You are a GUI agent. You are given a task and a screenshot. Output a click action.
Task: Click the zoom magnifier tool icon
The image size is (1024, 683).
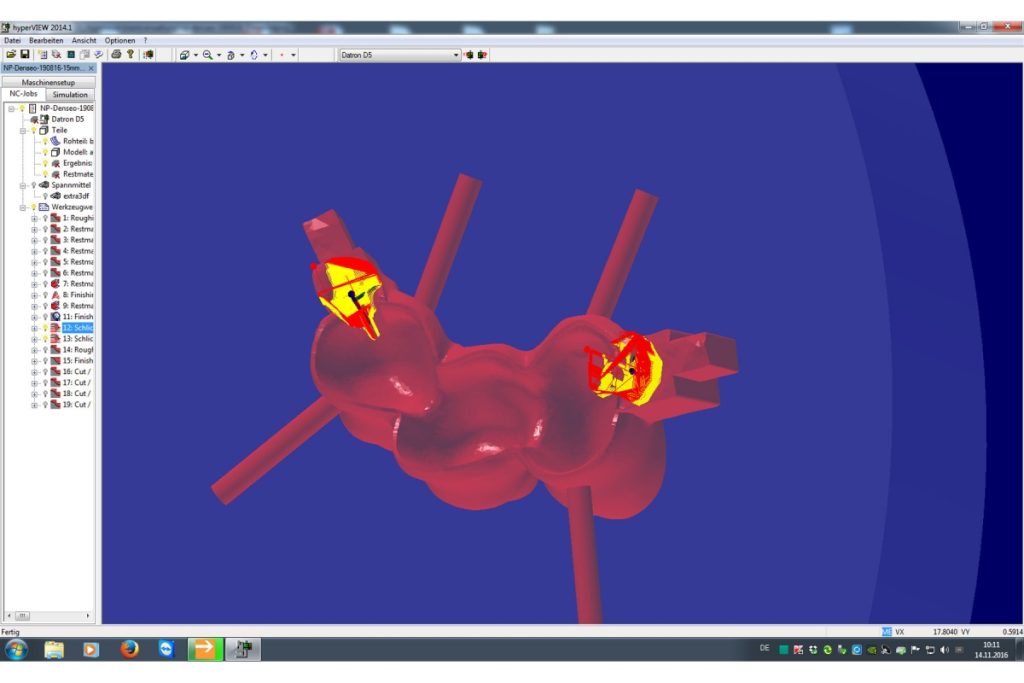coord(207,55)
